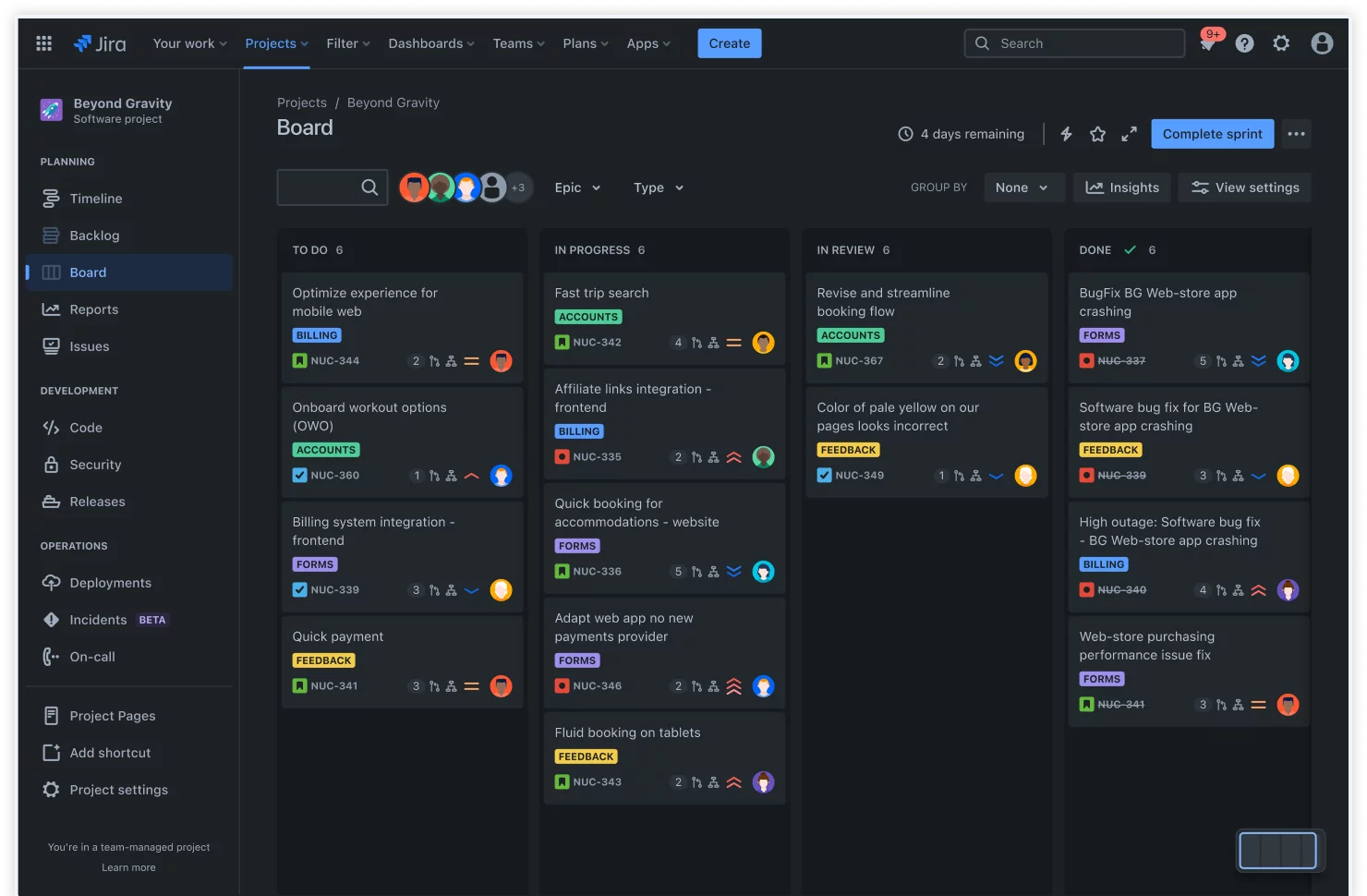Open the On-call page

click(x=91, y=656)
